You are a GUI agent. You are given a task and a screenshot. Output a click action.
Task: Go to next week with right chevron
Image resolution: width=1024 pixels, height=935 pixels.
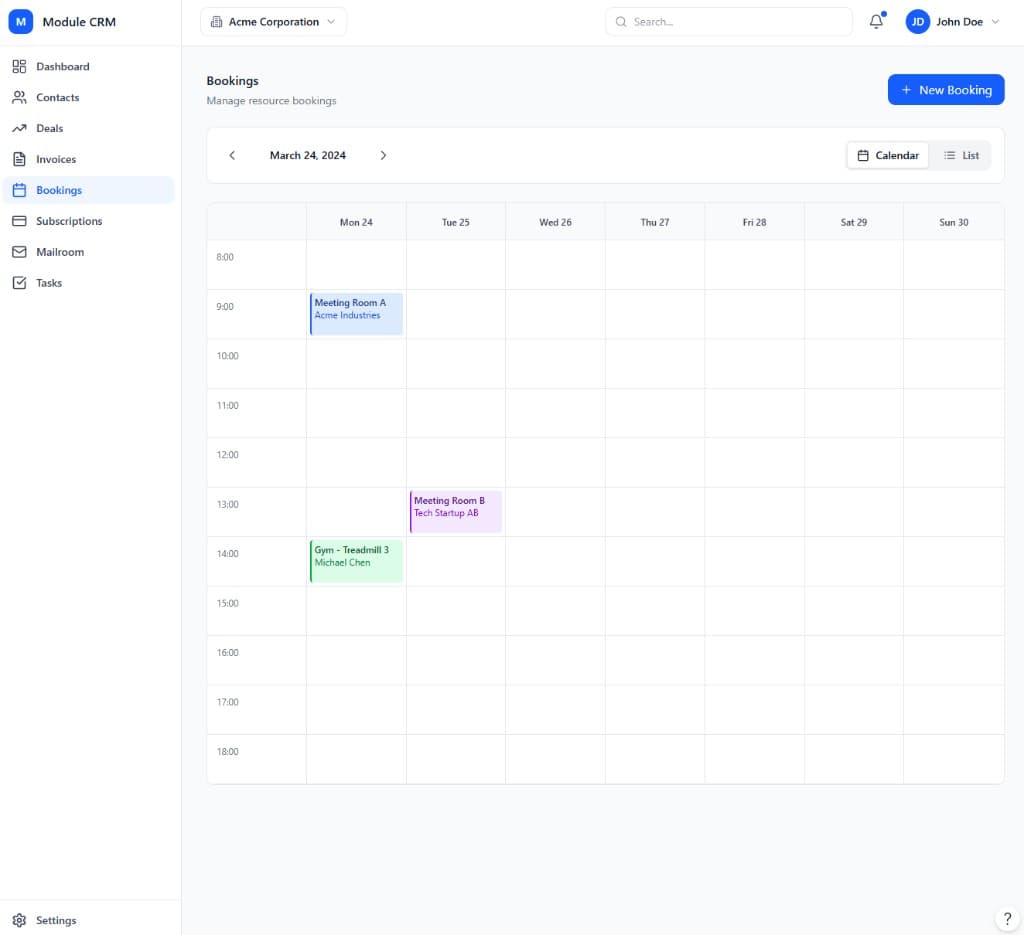(383, 155)
